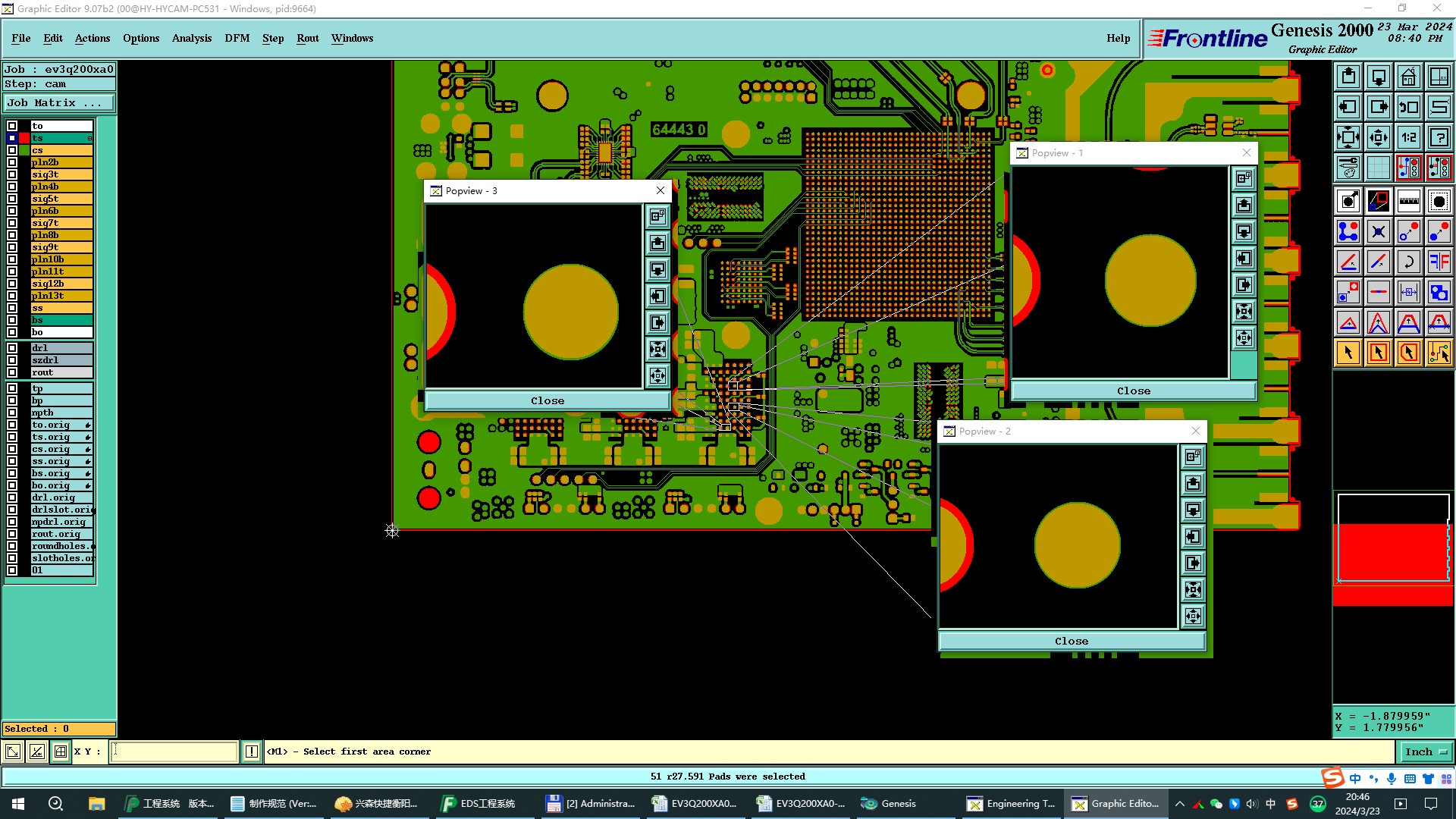The height and width of the screenshot is (819, 1456).
Task: Select the net selection pointer tool
Action: (x=1439, y=353)
